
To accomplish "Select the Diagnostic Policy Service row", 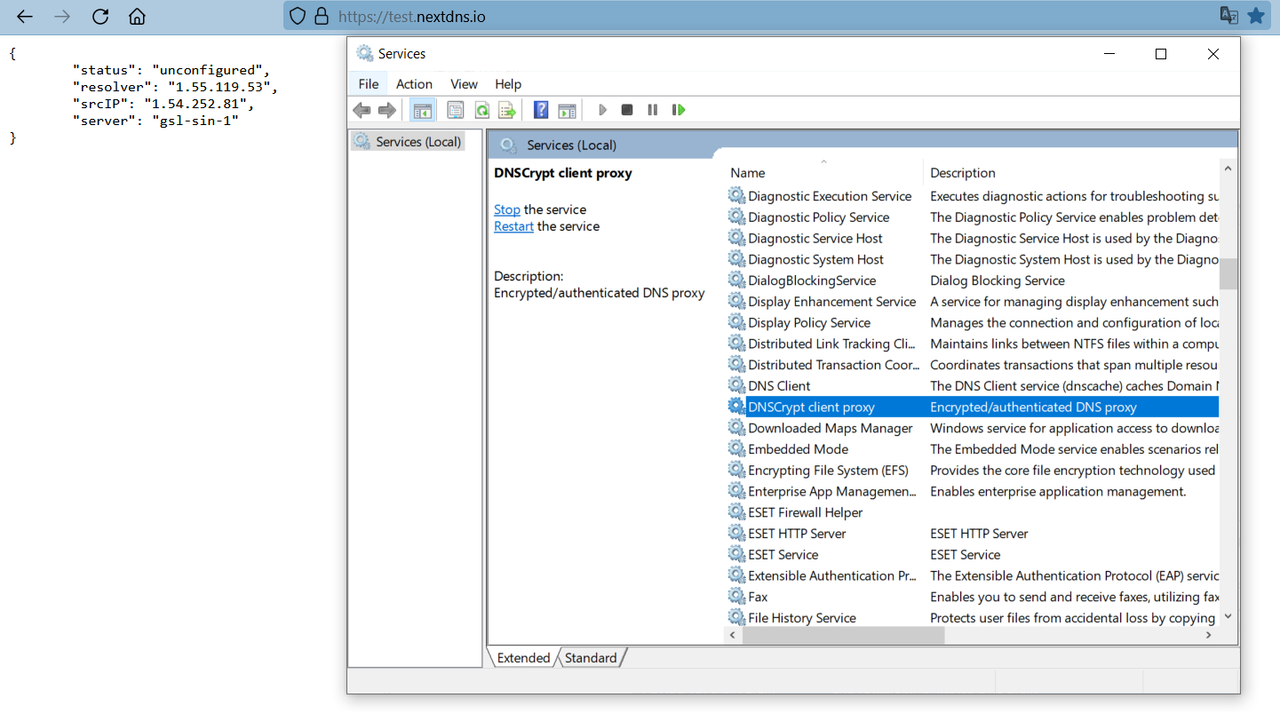I will (972, 218).
